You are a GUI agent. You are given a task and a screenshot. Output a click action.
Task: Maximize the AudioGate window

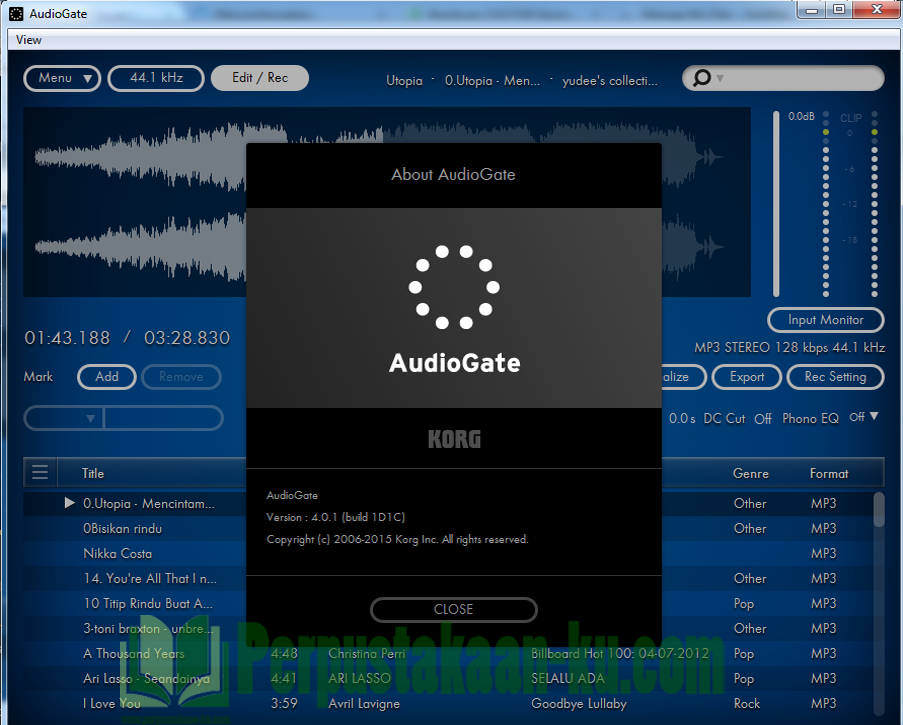tap(839, 9)
